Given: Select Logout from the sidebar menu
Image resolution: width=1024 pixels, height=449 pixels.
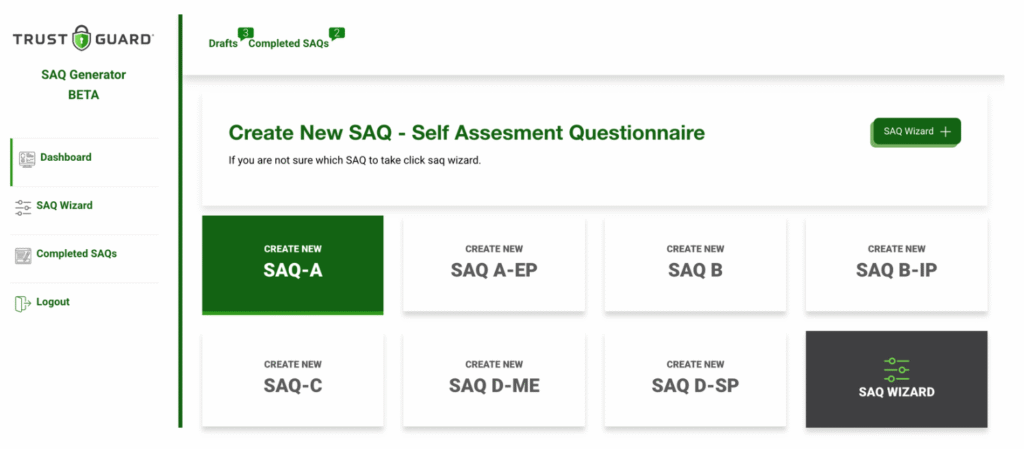Looking at the screenshot, I should click(53, 302).
